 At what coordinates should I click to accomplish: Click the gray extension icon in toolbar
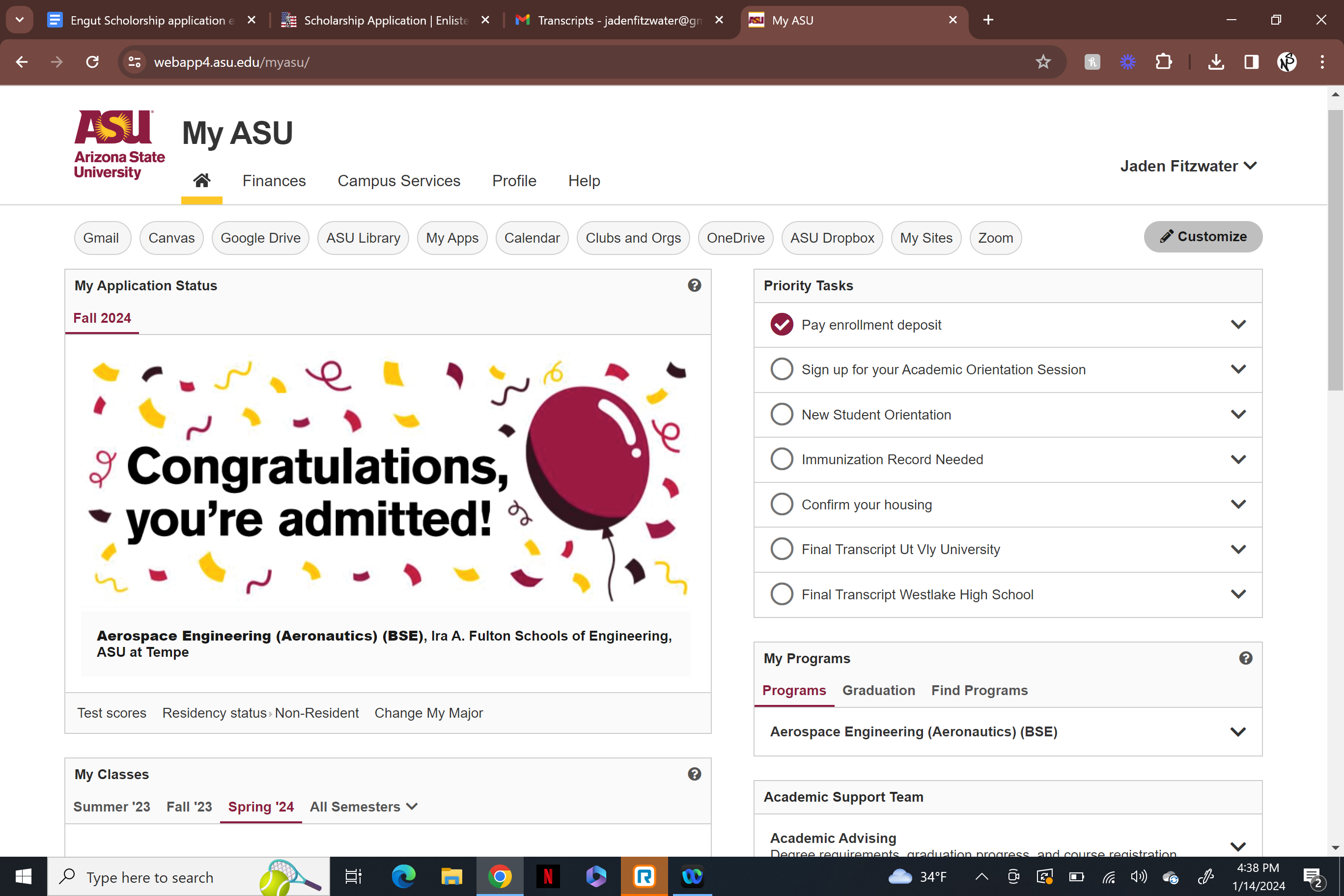(1092, 62)
